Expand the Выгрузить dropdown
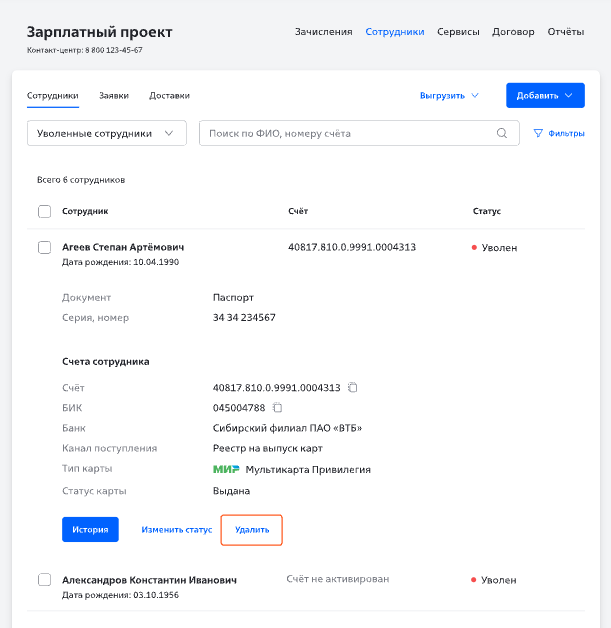Screen dimensions: 611x628 pyautogui.click(x=449, y=96)
